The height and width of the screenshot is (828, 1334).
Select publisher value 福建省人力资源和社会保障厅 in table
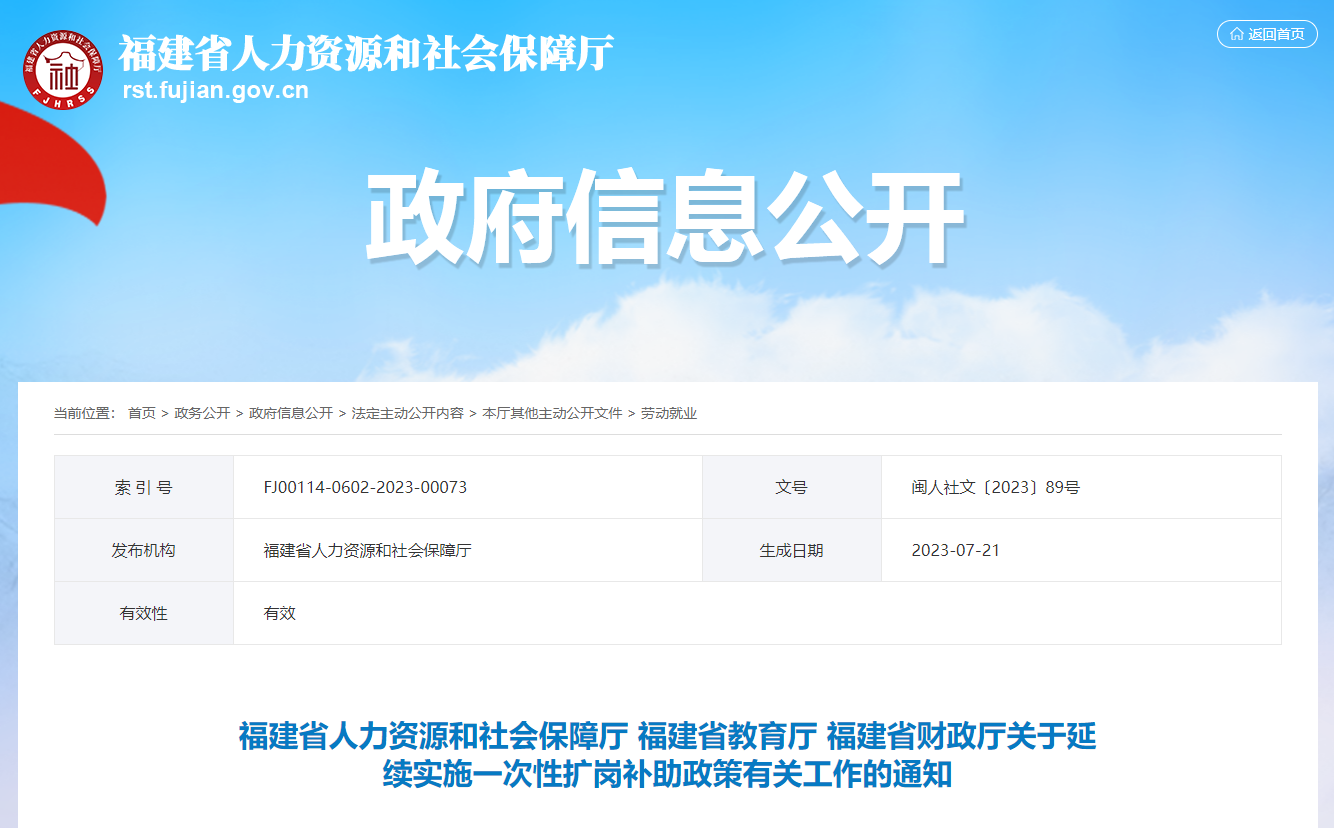click(367, 551)
